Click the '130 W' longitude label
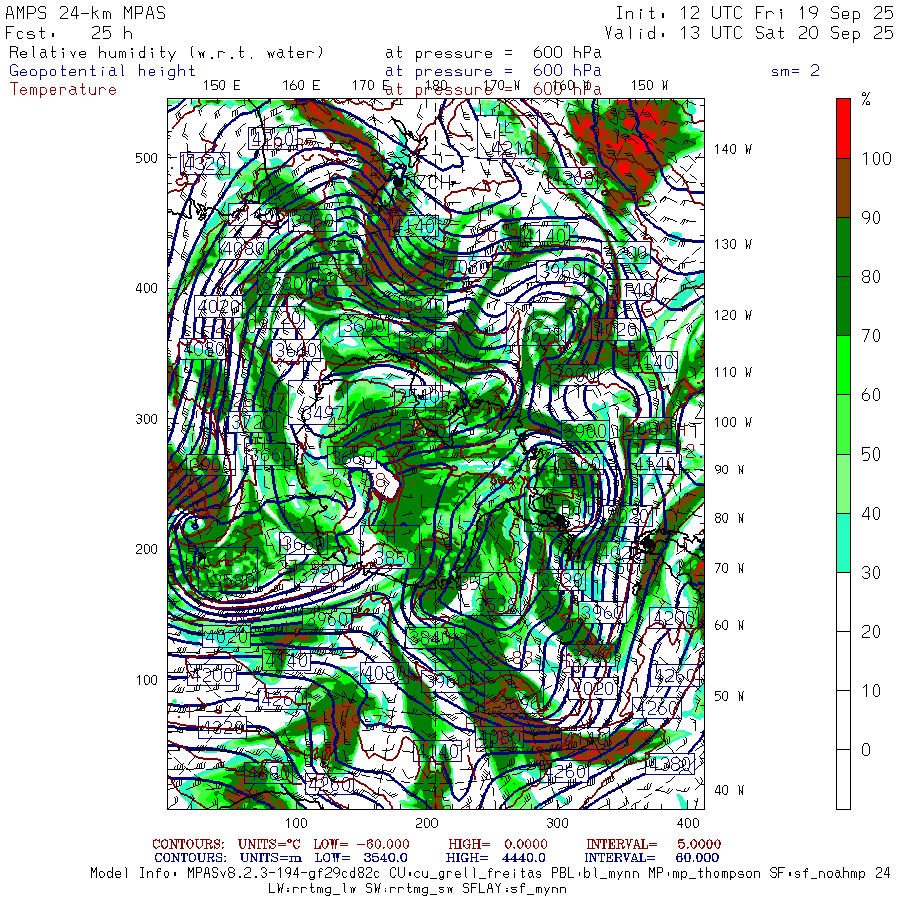The image size is (900, 900). point(733,245)
